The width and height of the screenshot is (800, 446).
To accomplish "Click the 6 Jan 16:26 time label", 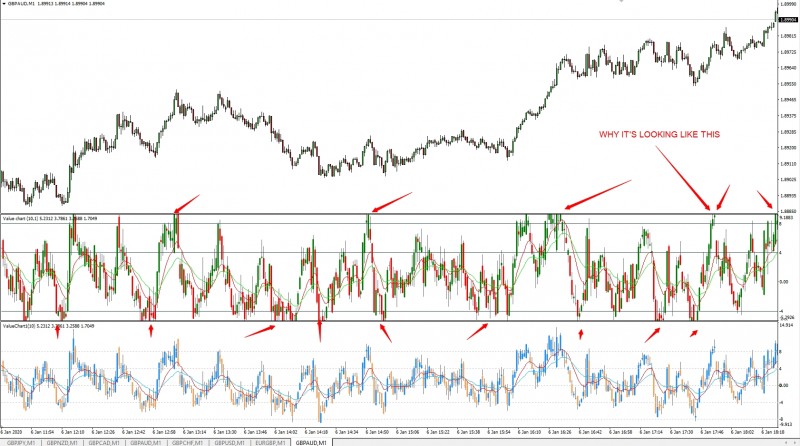I will pyautogui.click(x=560, y=432).
